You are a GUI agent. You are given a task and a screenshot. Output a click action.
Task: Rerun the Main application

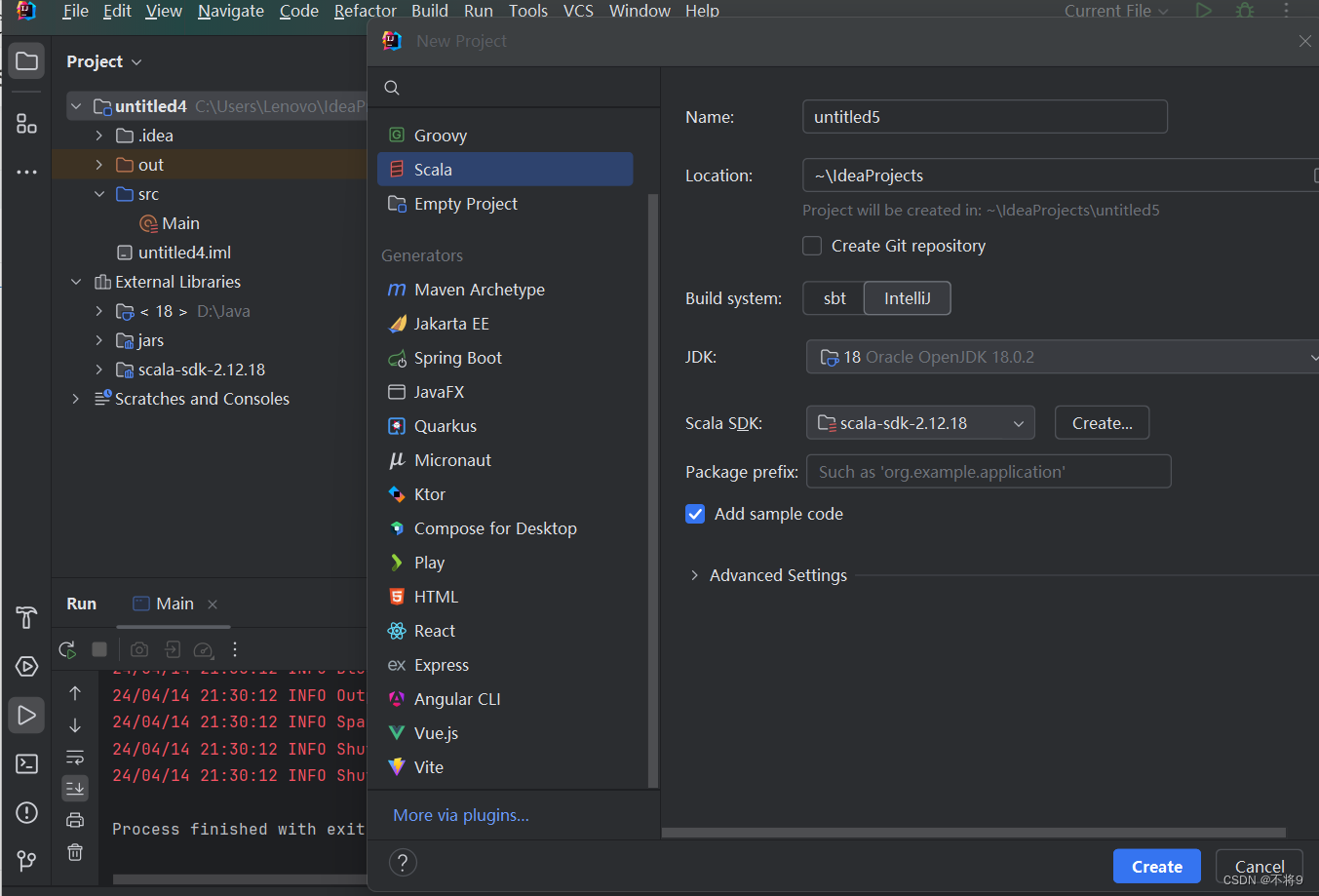point(66,649)
